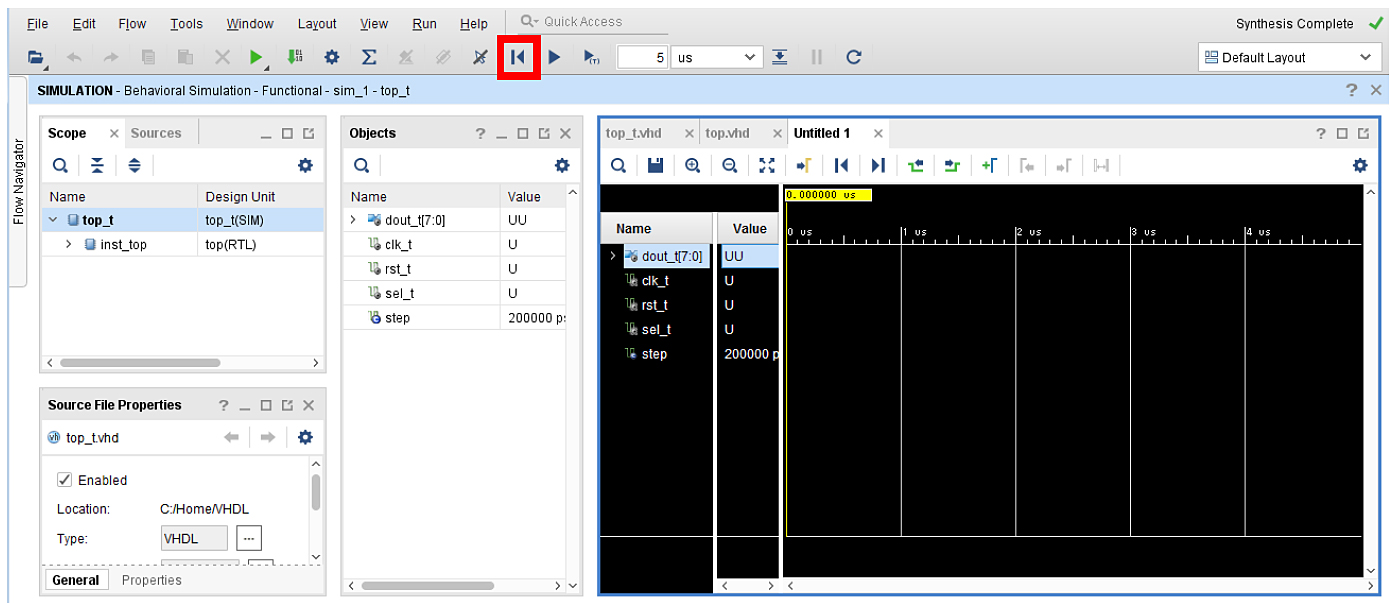1390x603 pixels.
Task: Click Run for specified time button
Action: click(592, 57)
